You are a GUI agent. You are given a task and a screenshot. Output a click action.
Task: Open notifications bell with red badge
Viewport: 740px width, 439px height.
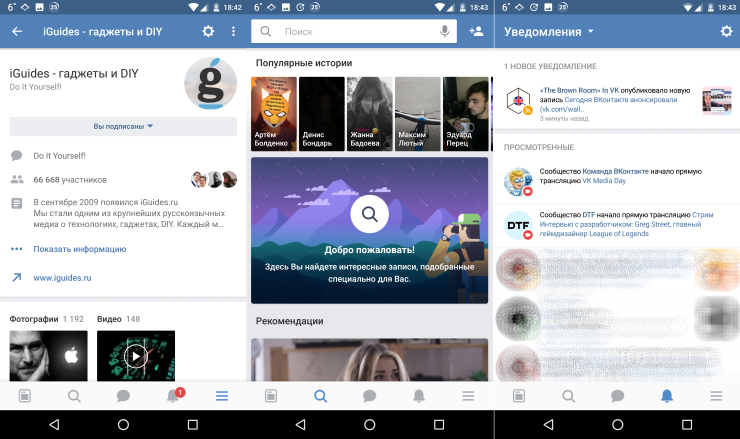[x=175, y=395]
